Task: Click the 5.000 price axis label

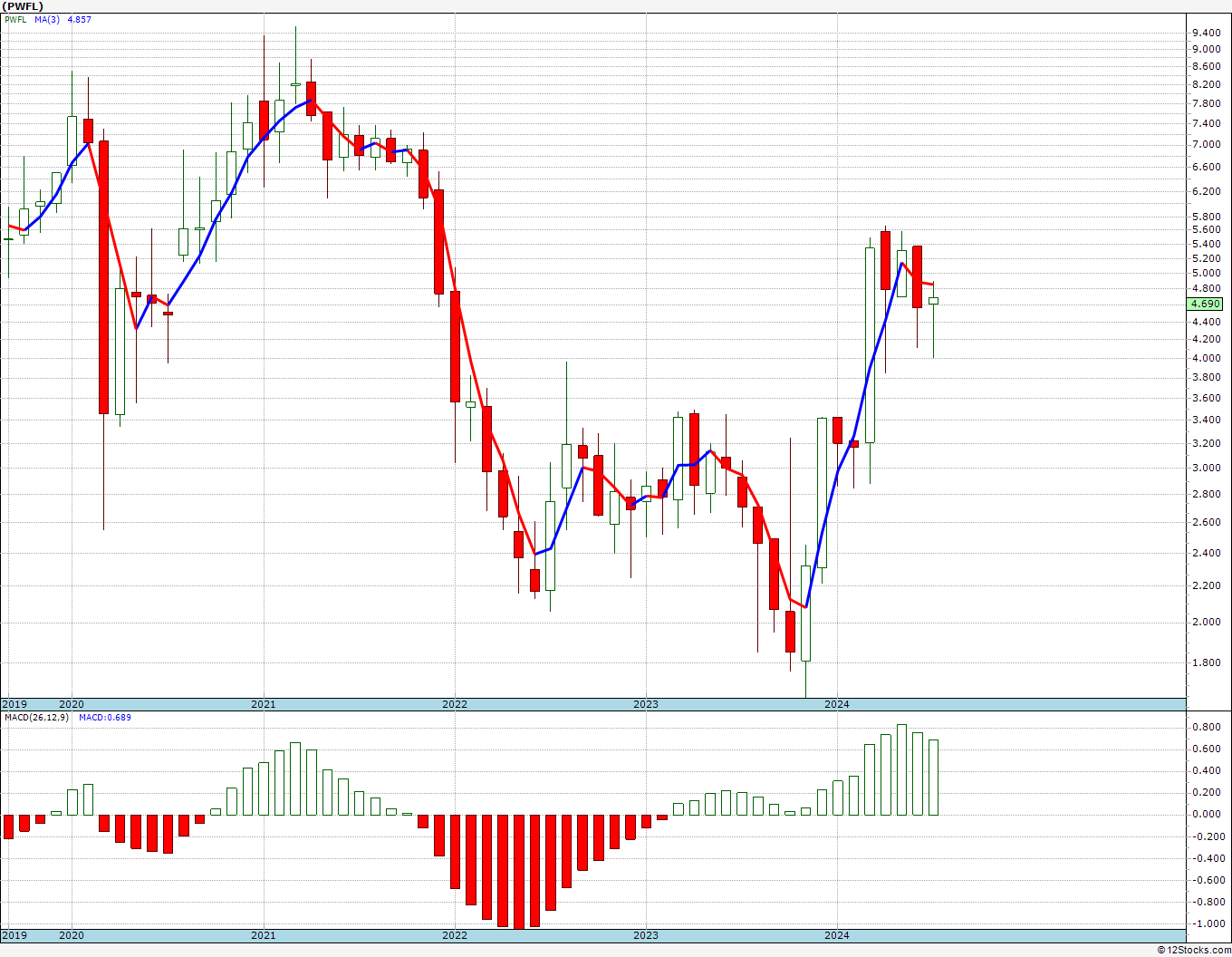Action: click(1208, 273)
